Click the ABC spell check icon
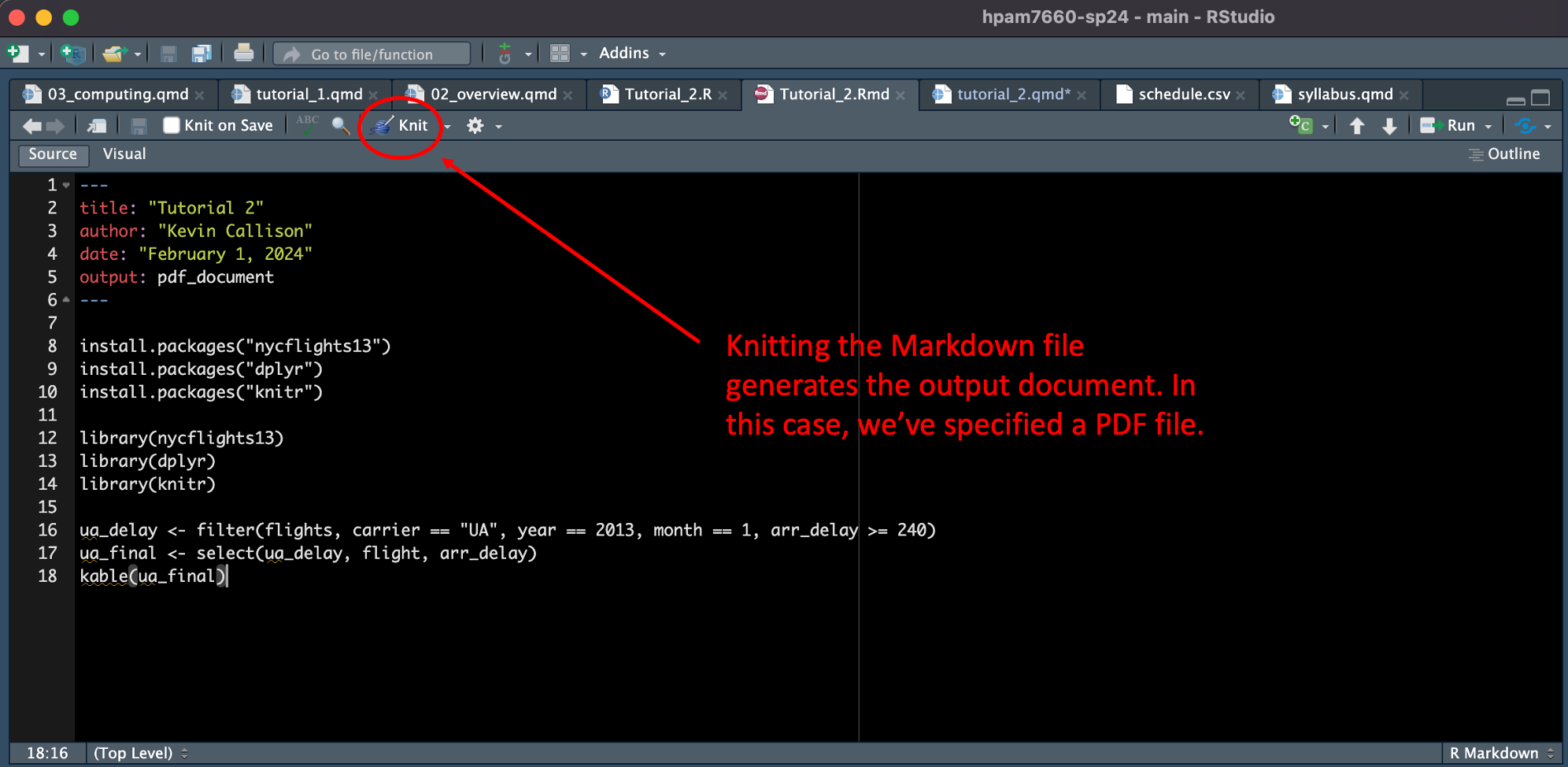 click(307, 125)
